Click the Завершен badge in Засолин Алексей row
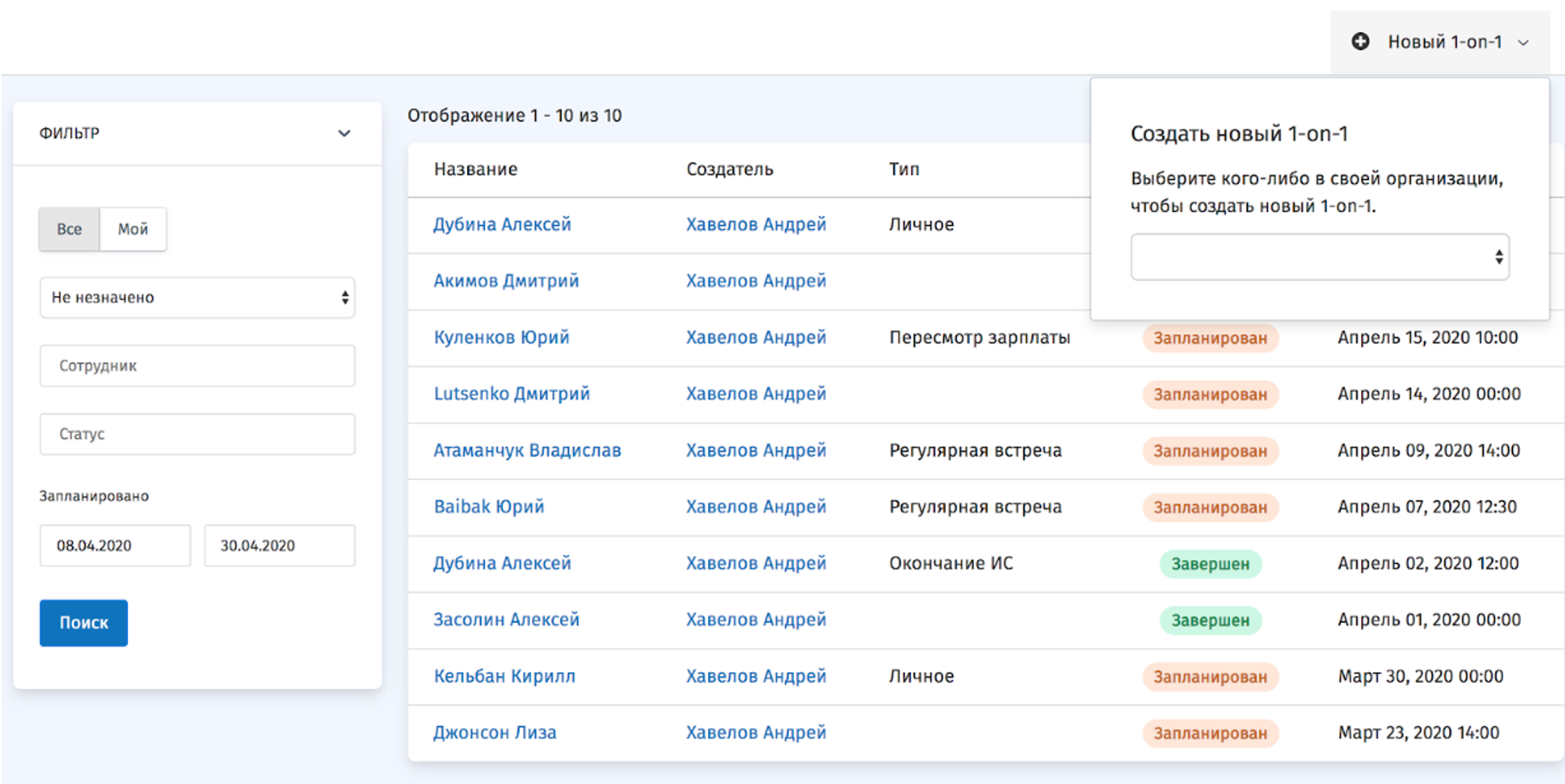This screenshot has width=1565, height=784. 1210,620
